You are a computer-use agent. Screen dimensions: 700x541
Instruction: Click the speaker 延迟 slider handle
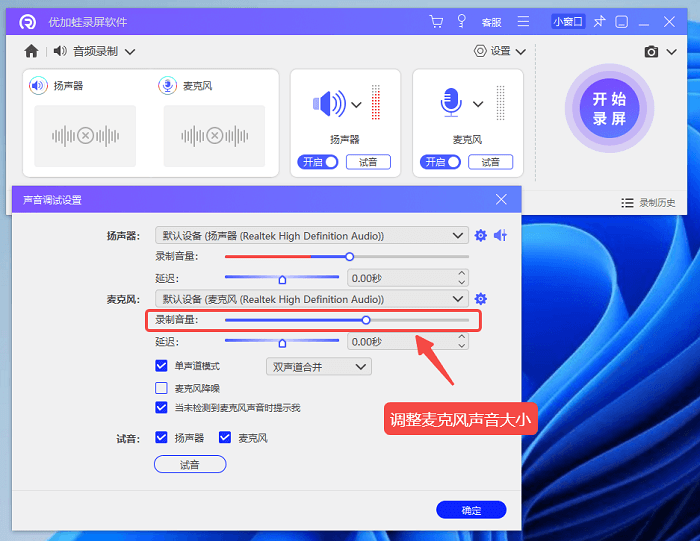(x=282, y=280)
